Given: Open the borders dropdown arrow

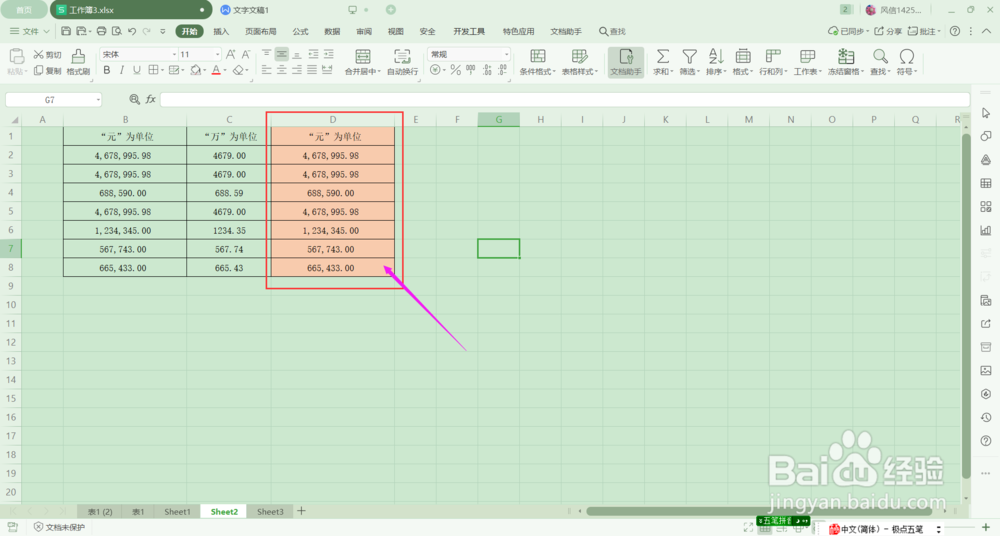Looking at the screenshot, I should [162, 70].
